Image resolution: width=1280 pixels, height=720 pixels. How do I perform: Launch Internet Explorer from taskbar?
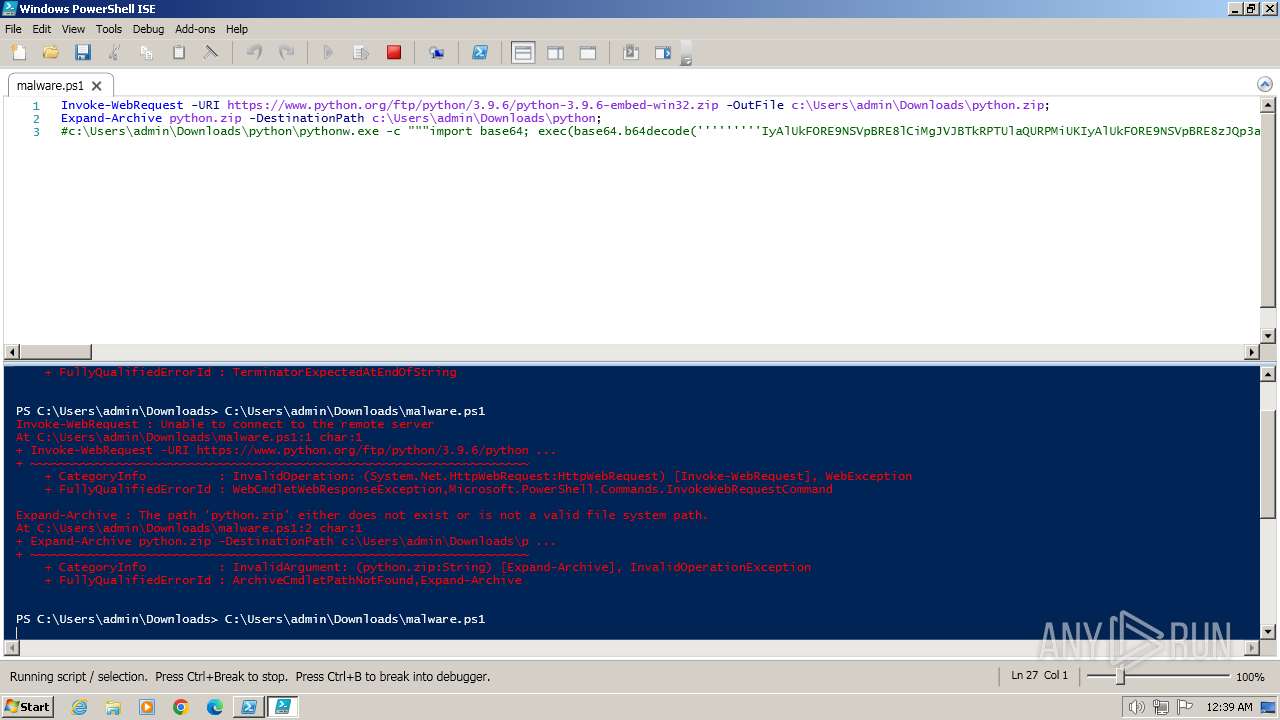(x=79, y=707)
